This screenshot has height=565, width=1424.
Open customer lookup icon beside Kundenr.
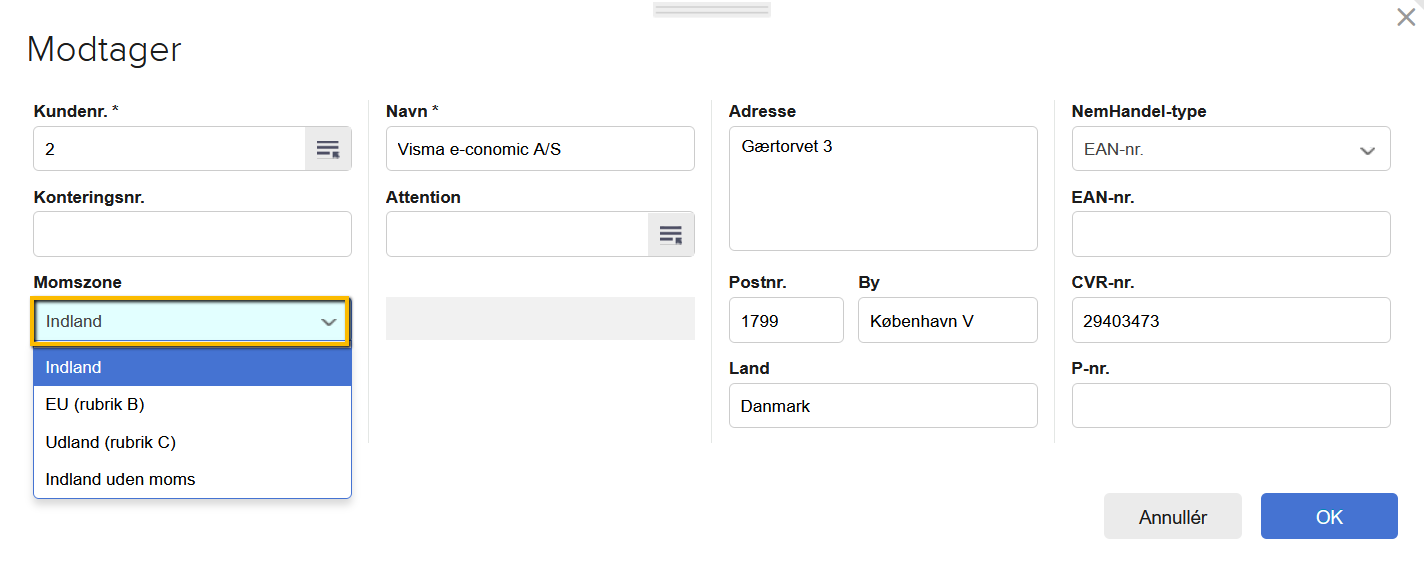[328, 149]
